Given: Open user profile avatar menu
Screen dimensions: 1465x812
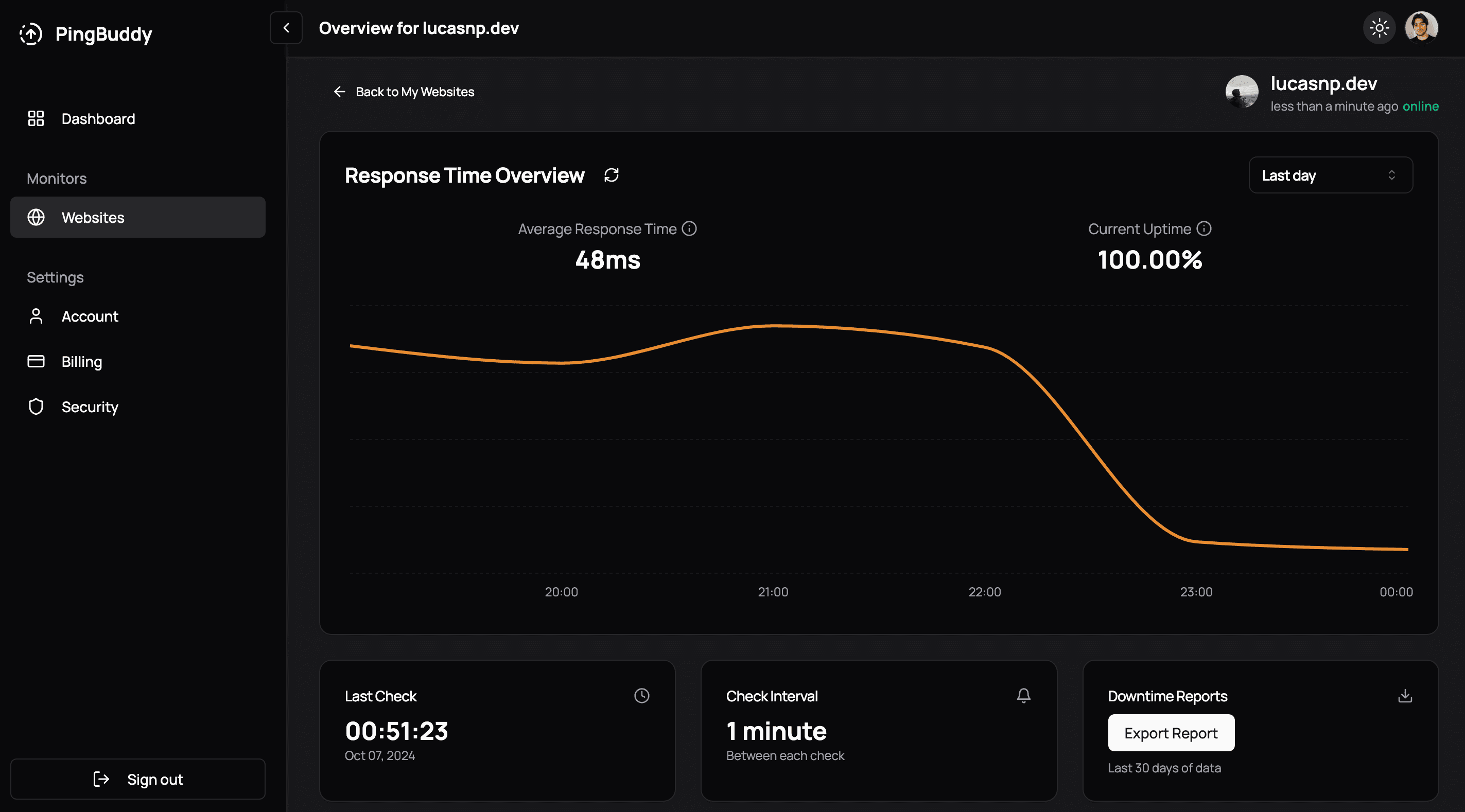Looking at the screenshot, I should (1421, 27).
